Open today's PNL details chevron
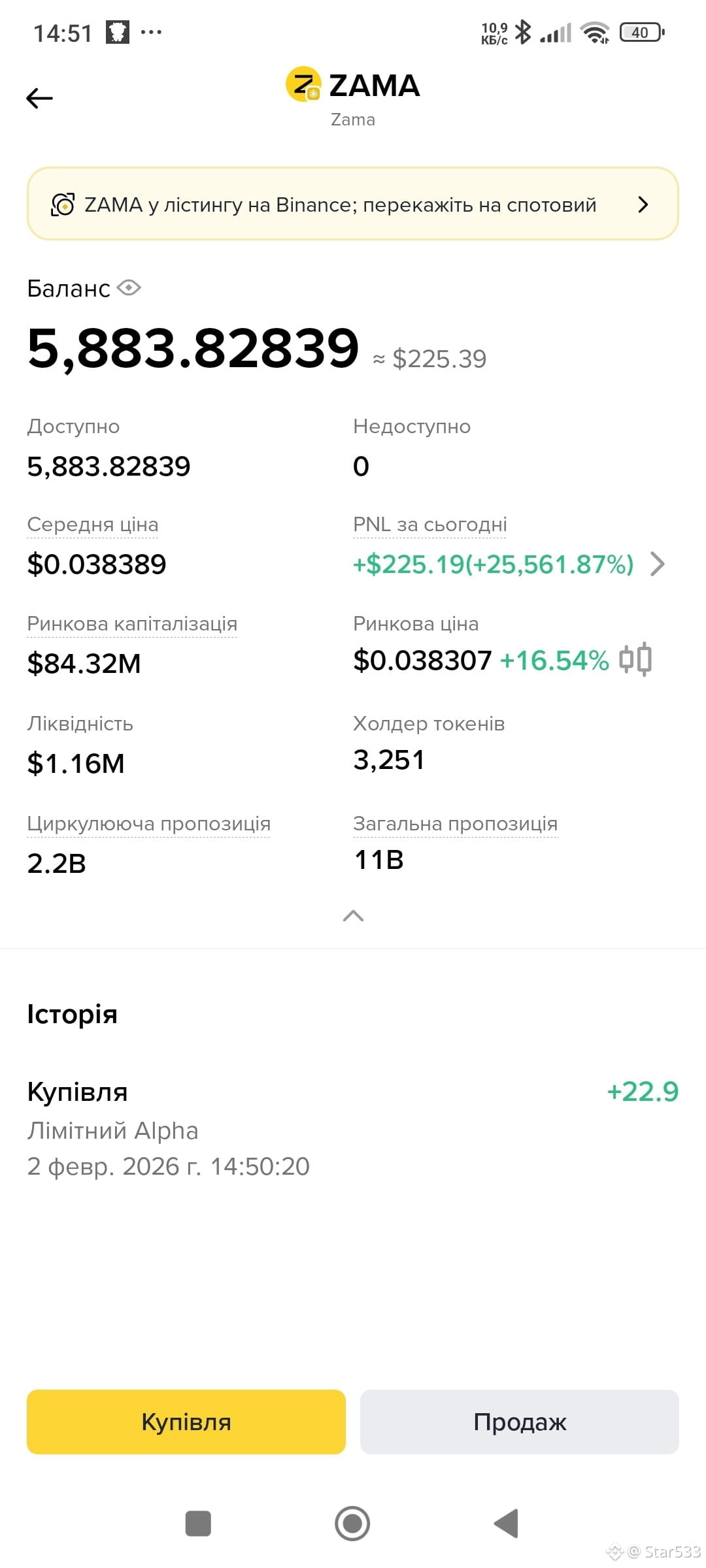706x1568 pixels. pyautogui.click(x=658, y=564)
